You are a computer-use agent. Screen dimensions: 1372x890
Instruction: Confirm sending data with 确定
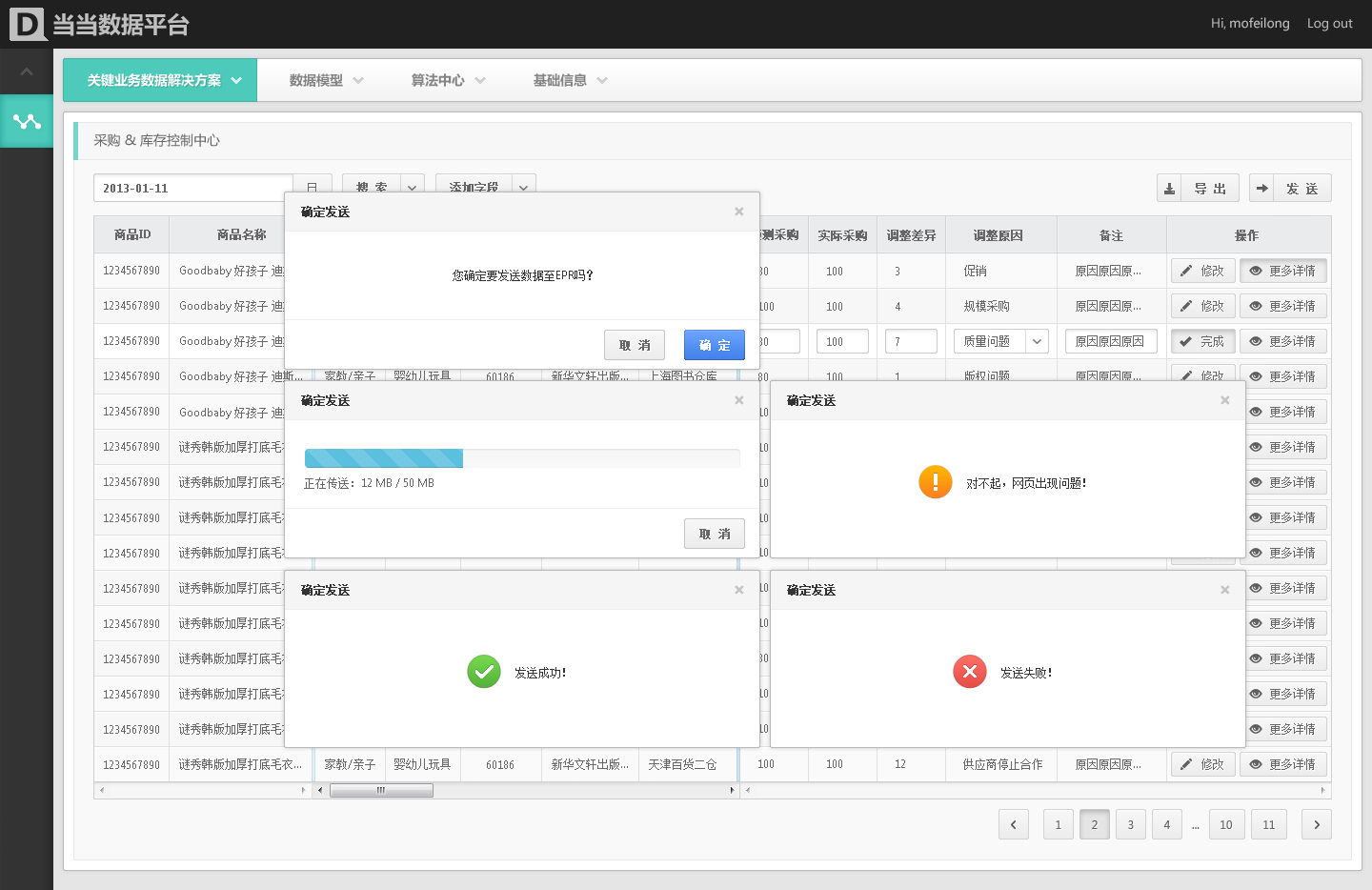coord(715,345)
